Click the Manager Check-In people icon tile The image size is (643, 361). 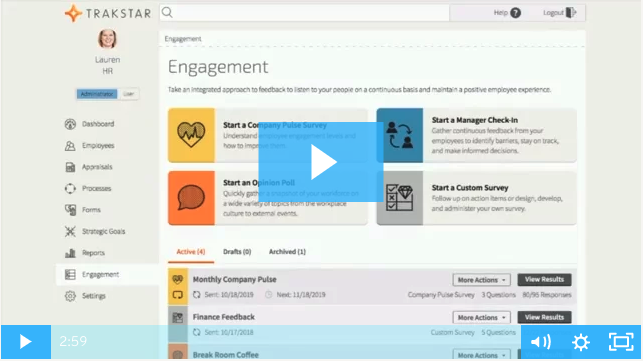click(400, 135)
